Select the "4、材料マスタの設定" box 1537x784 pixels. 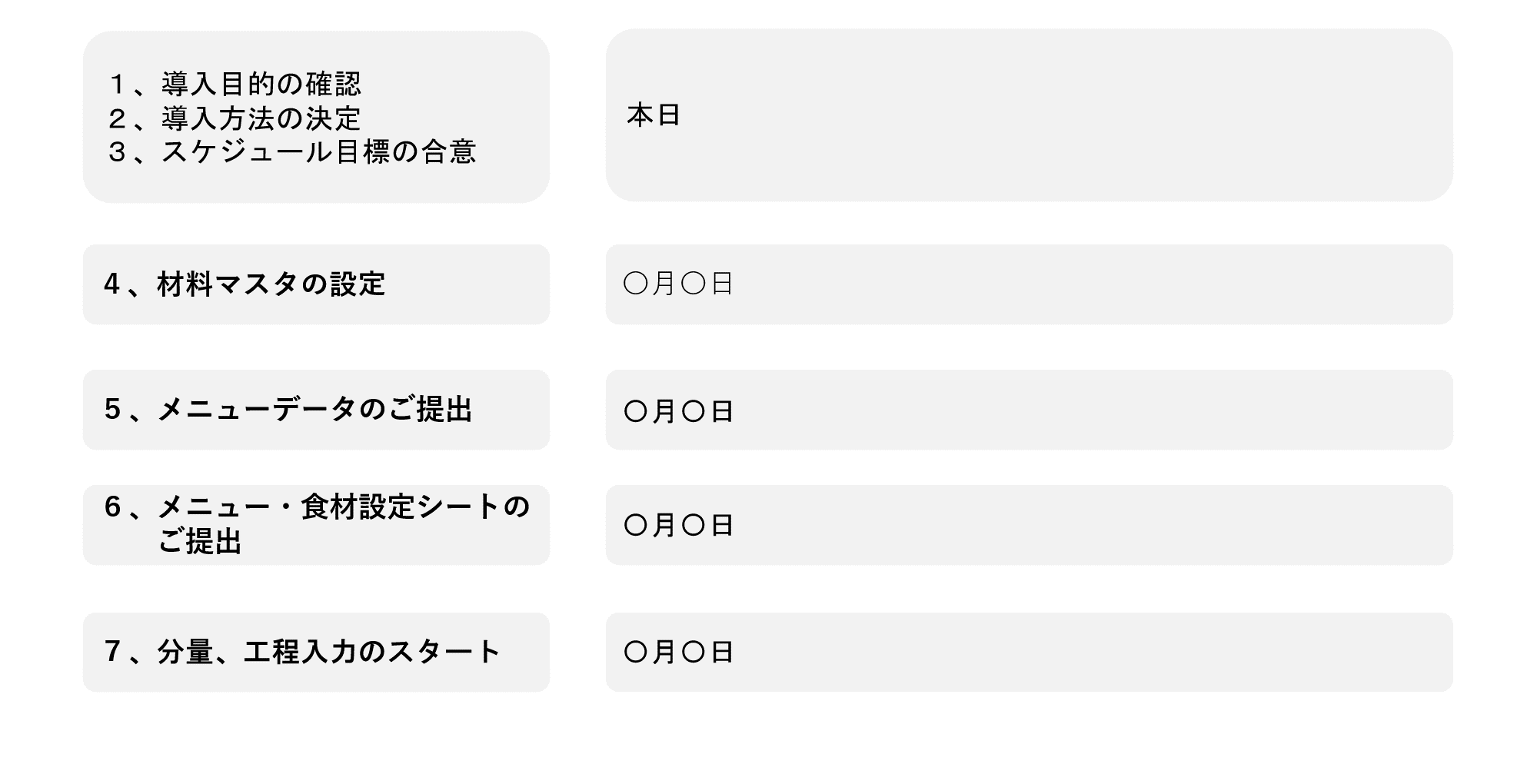click(315, 284)
